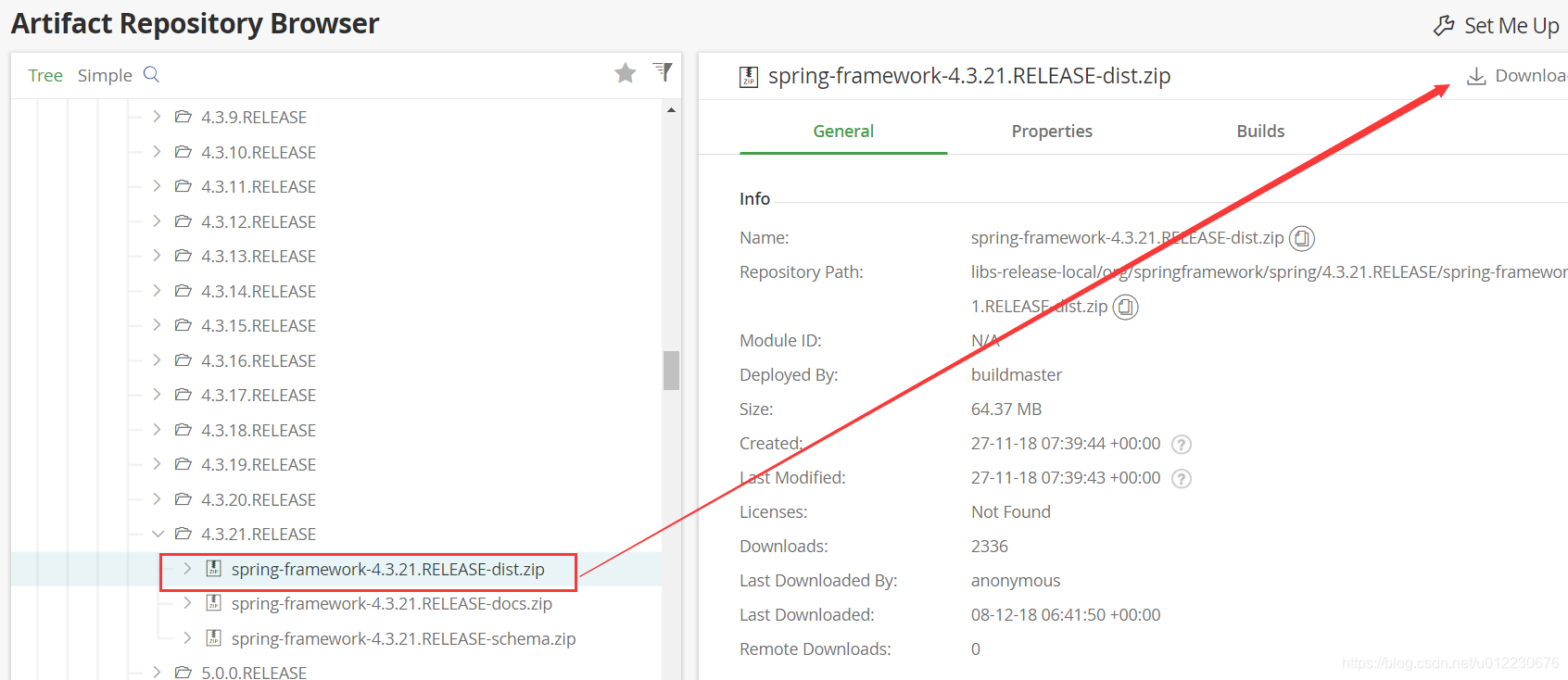This screenshot has width=1568, height=680.
Task: Collapse the 4.3.21.RELEASE folder chevron
Action: (158, 534)
